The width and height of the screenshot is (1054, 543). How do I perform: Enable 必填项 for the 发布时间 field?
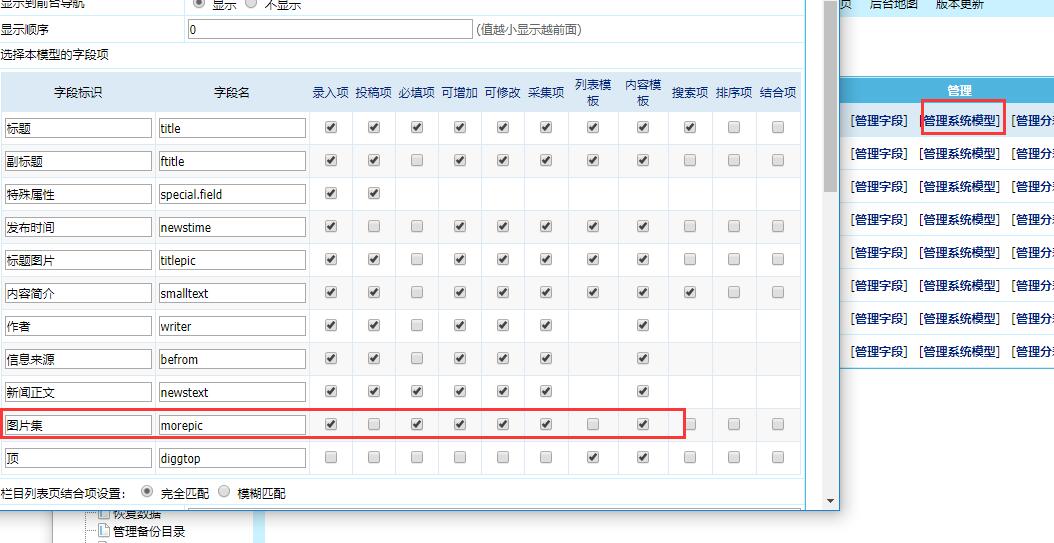(x=417, y=227)
